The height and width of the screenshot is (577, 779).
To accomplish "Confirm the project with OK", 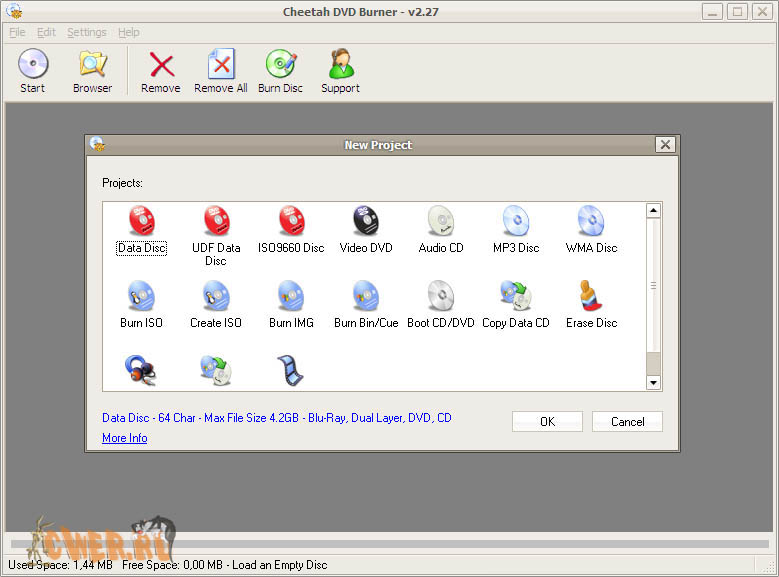I will [x=547, y=421].
